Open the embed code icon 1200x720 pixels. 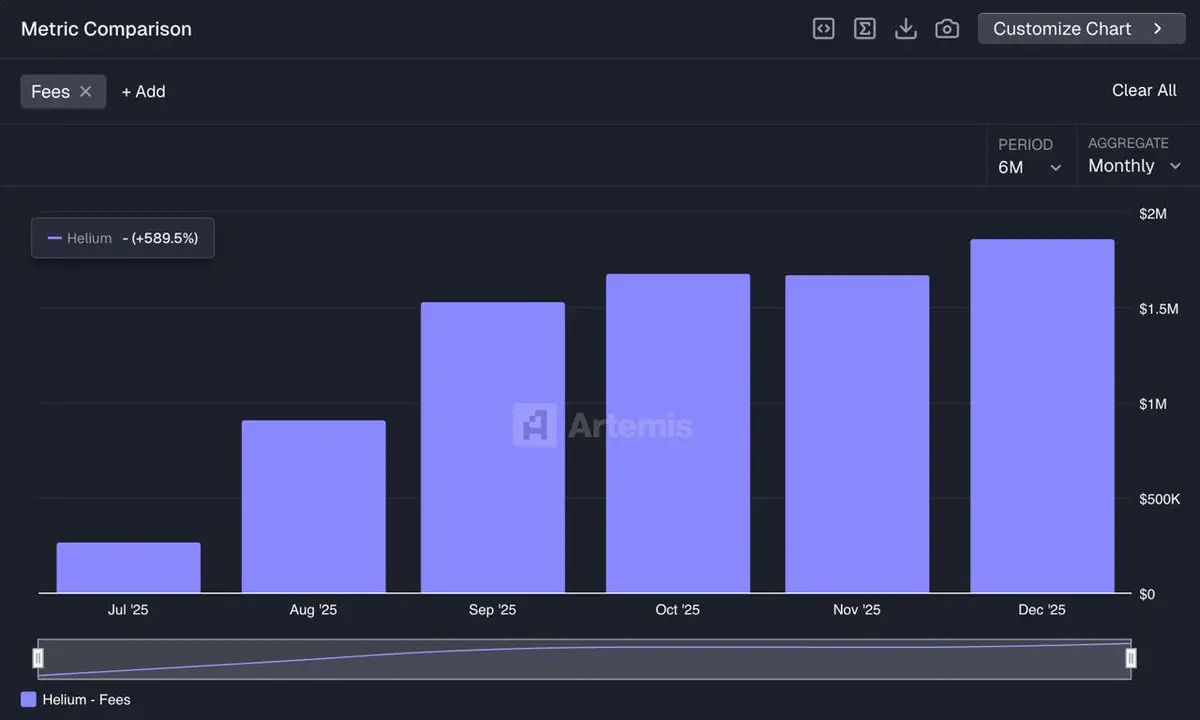823,29
